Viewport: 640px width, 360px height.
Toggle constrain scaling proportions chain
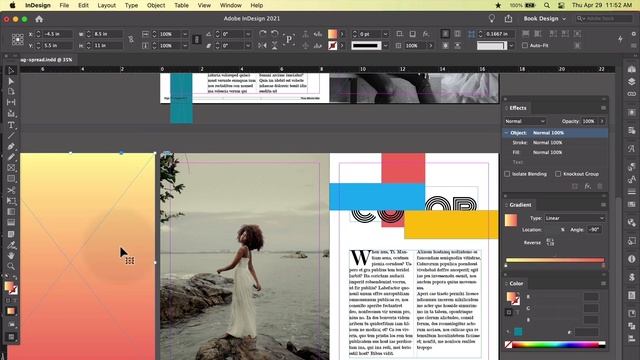(197, 40)
